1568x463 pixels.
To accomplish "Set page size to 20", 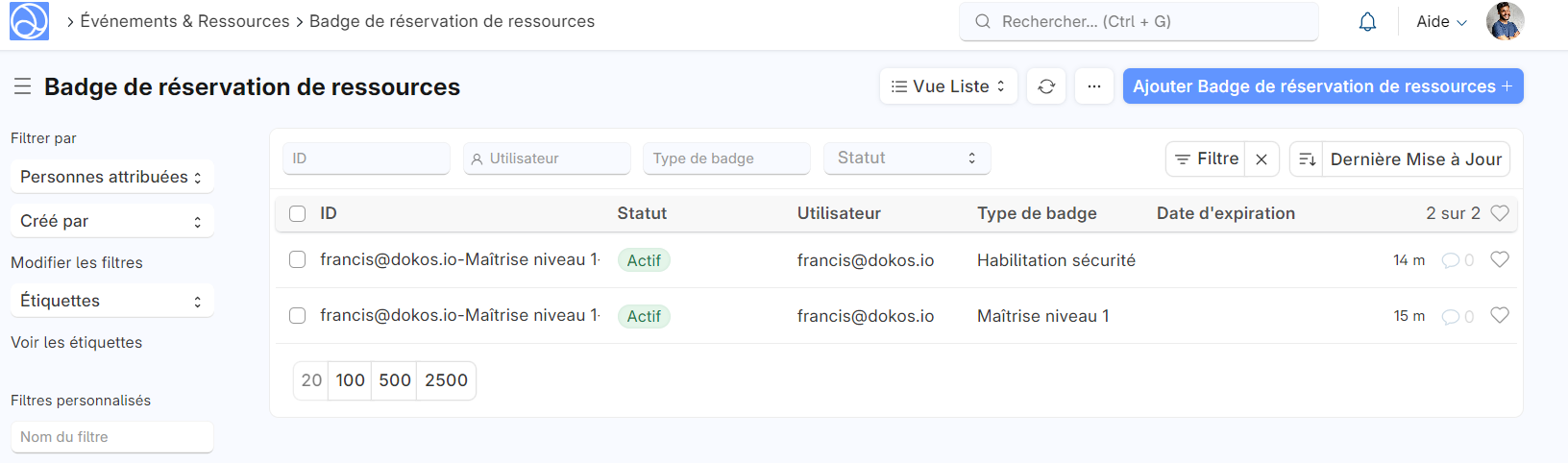I will (311, 380).
